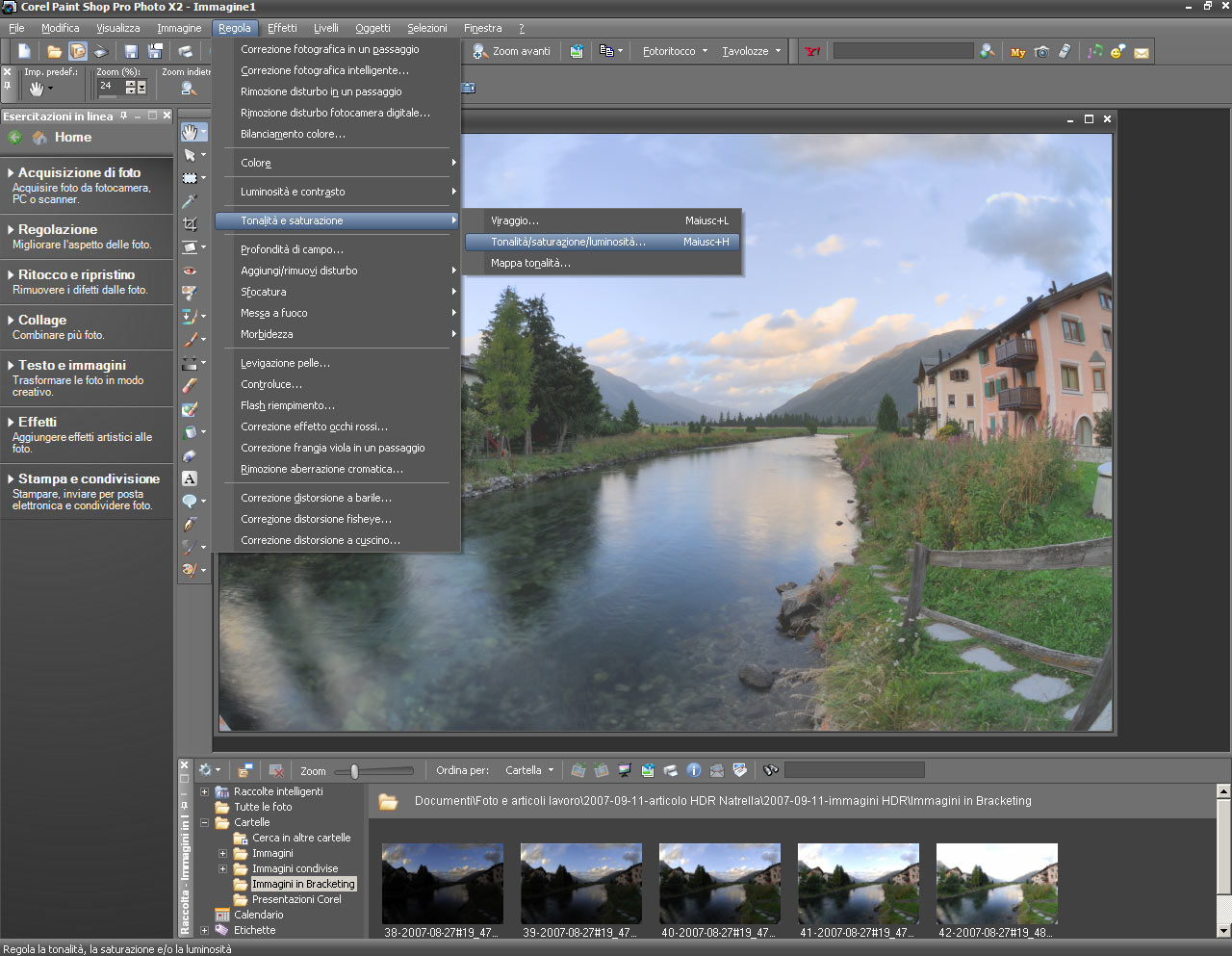The width and height of the screenshot is (1232, 956).
Task: Click the Zoom avanti magnifier button
Action: [513, 51]
